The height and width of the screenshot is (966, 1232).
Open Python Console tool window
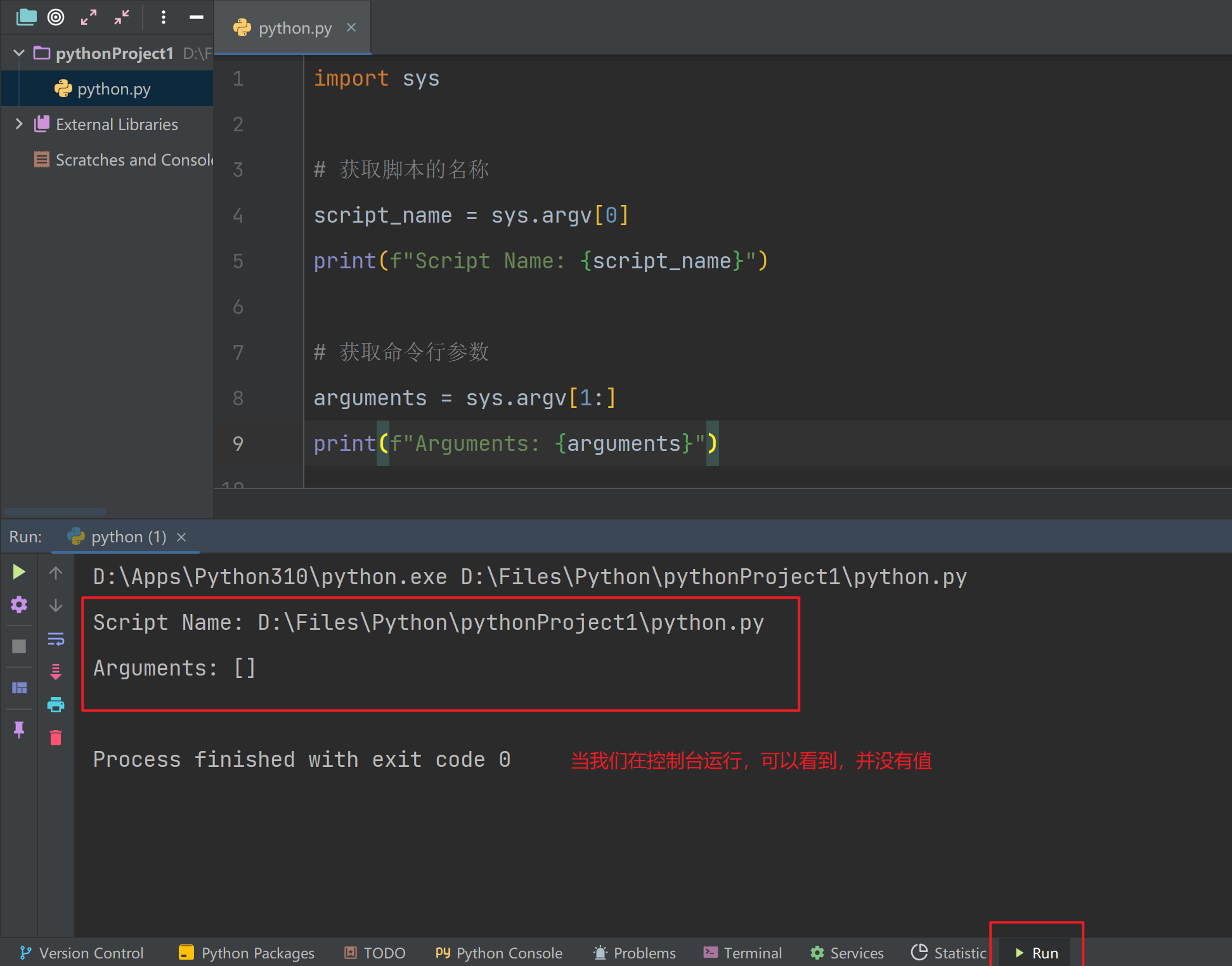pos(499,953)
